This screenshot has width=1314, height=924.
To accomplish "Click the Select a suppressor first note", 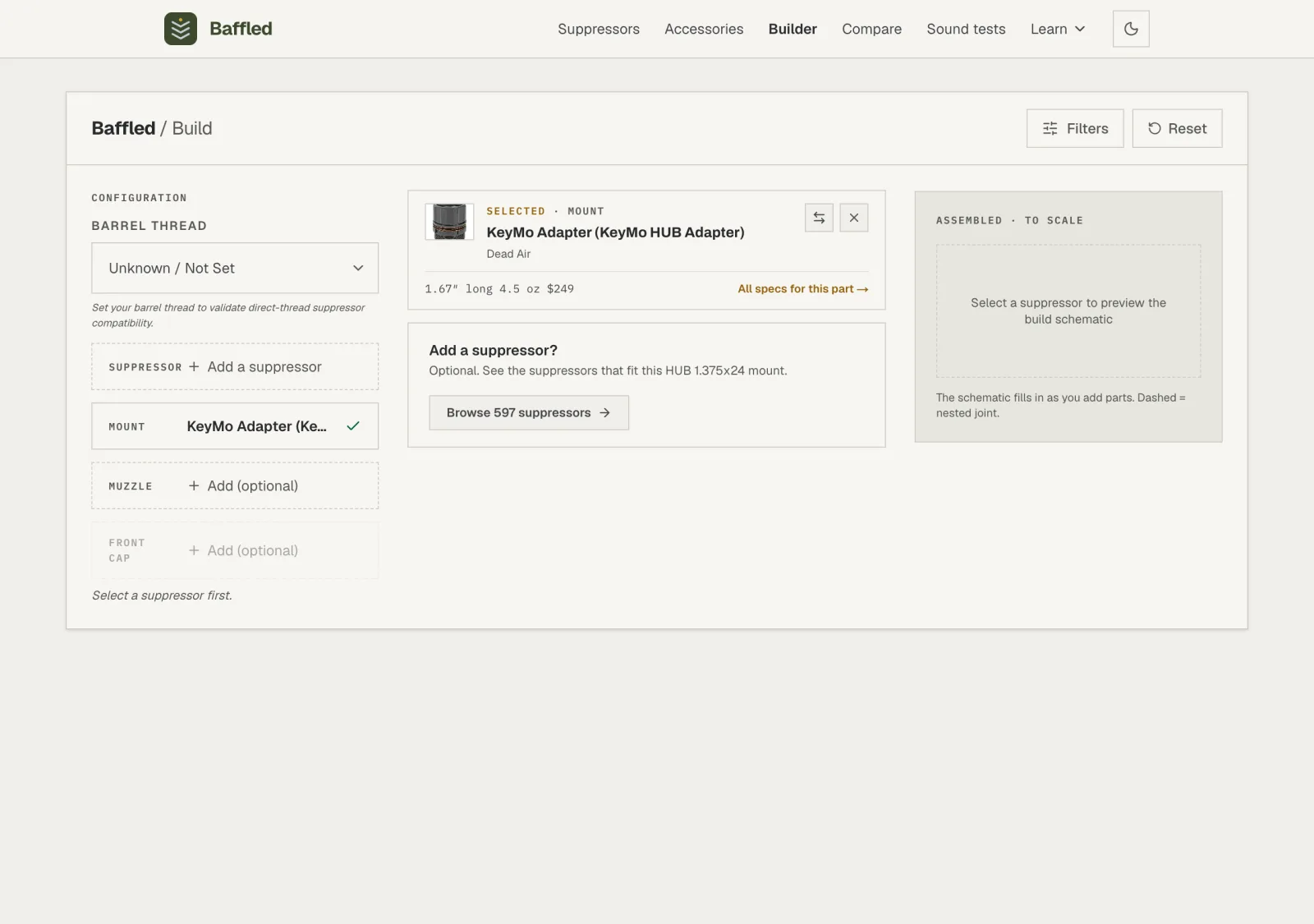I will point(162,595).
